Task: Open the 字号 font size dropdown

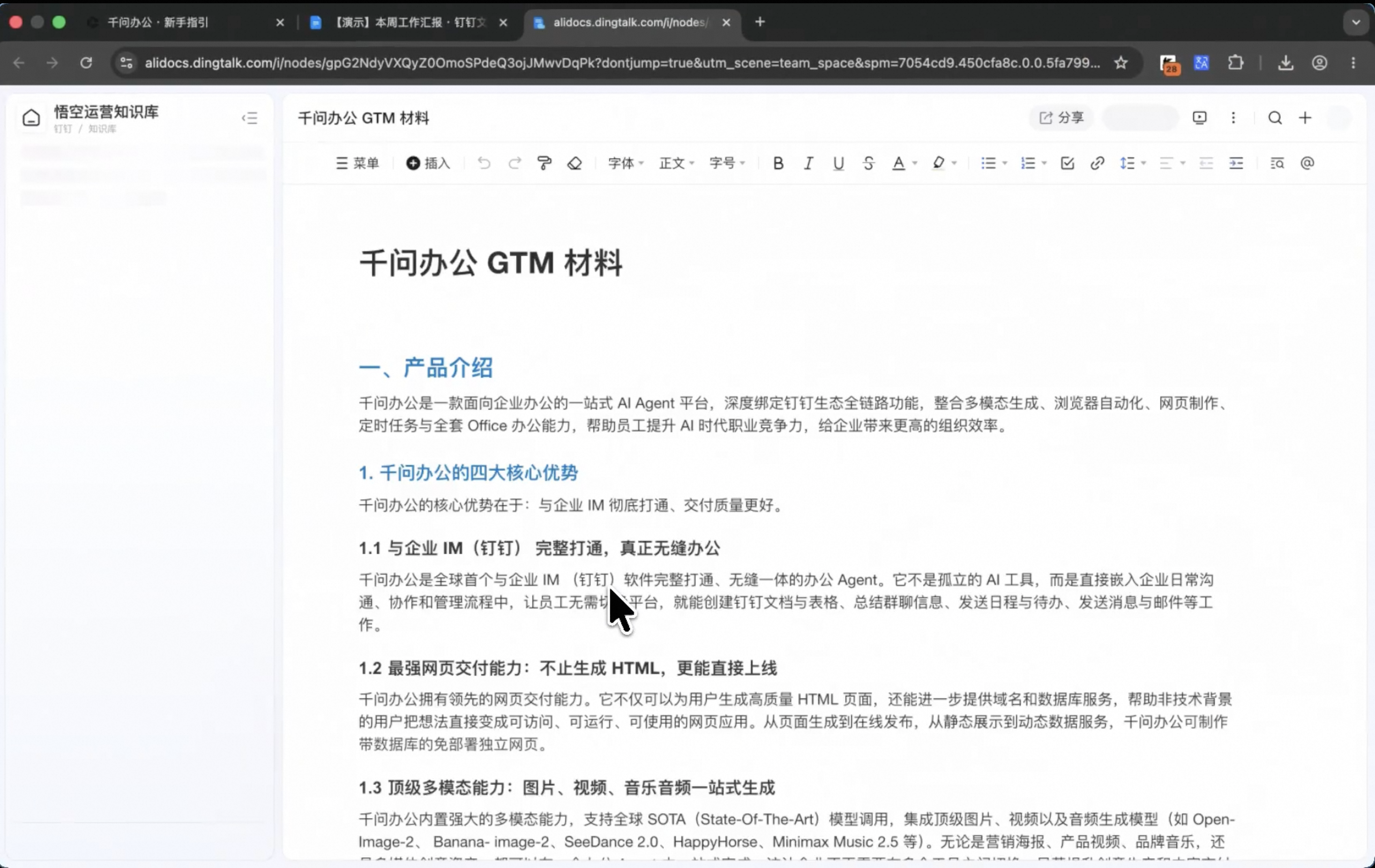Action: click(727, 163)
